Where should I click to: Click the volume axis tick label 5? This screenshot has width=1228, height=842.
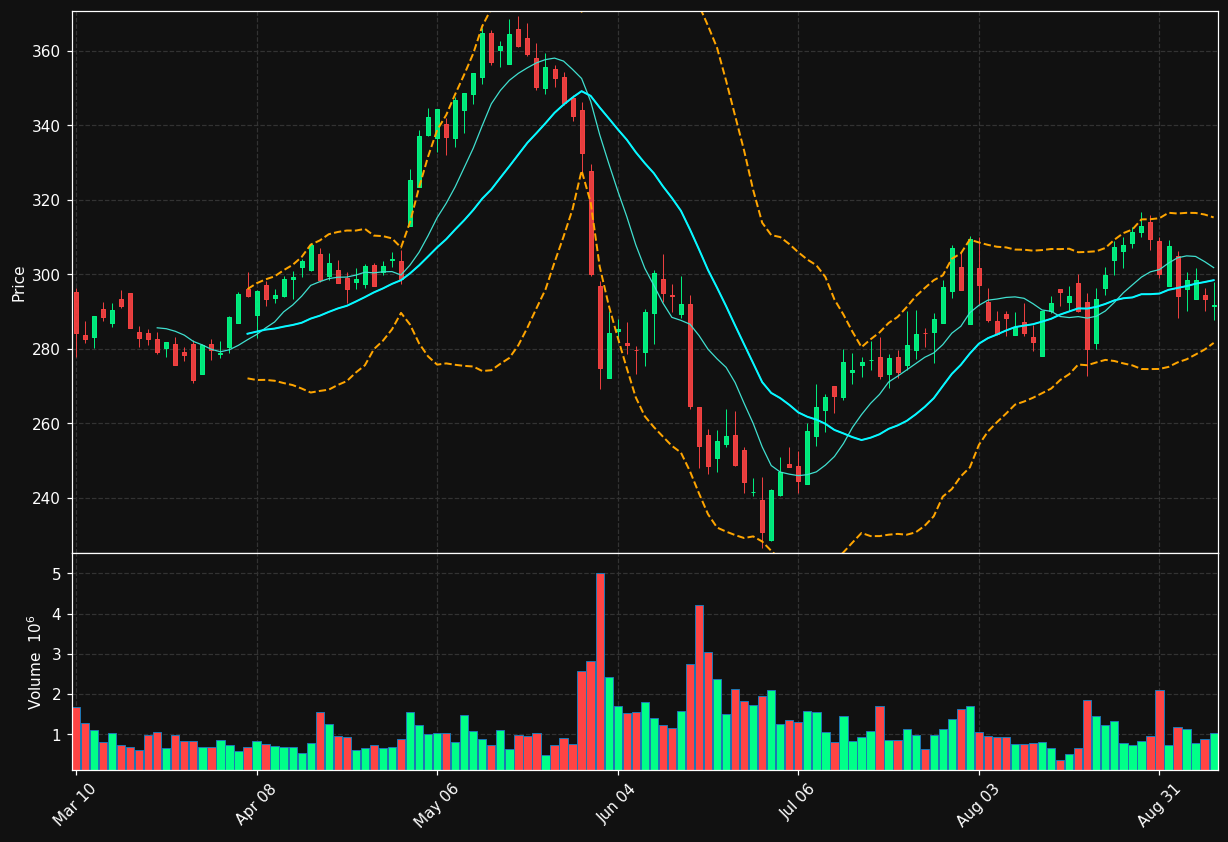(x=57, y=574)
